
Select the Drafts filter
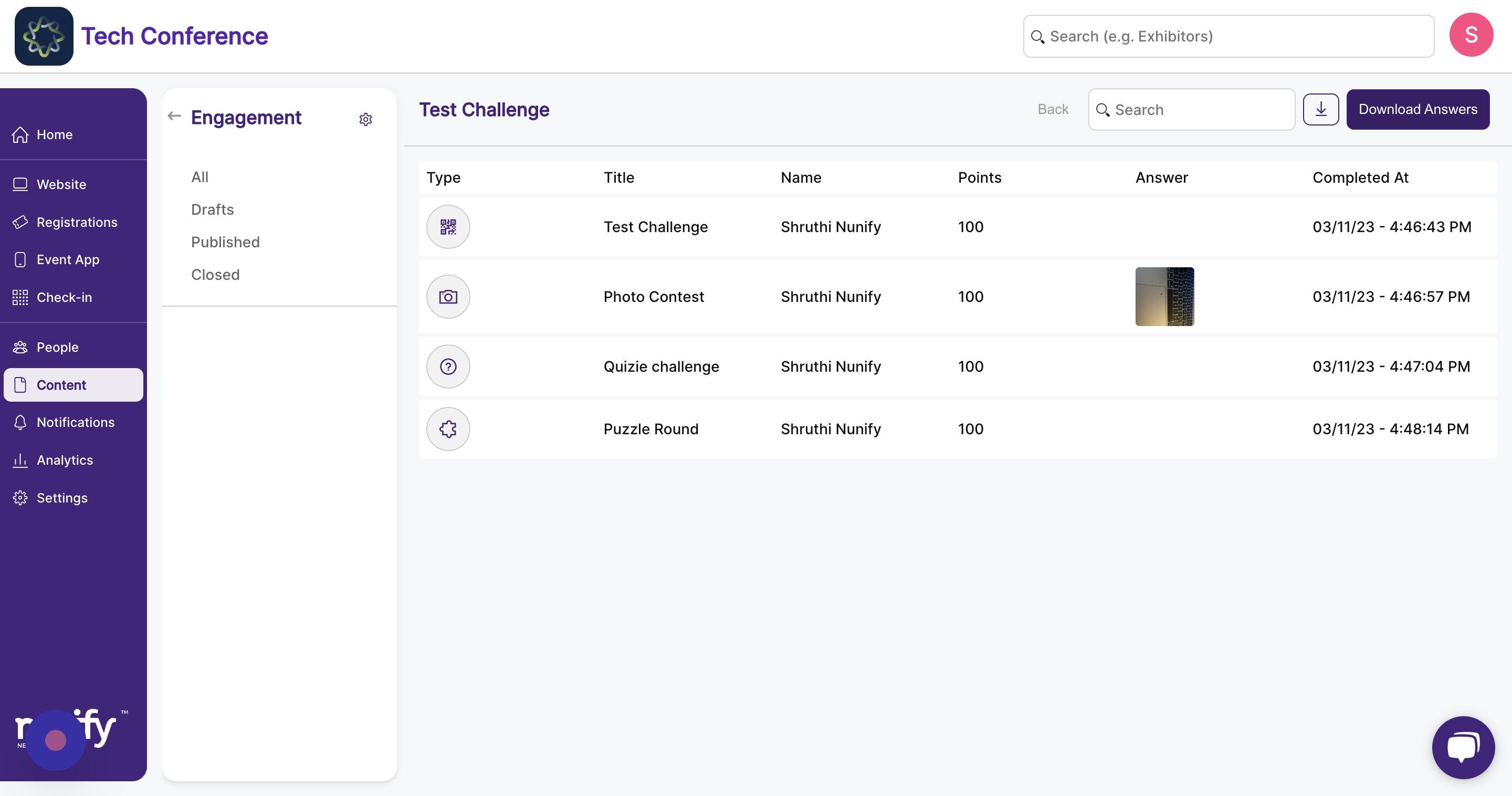[x=212, y=210]
